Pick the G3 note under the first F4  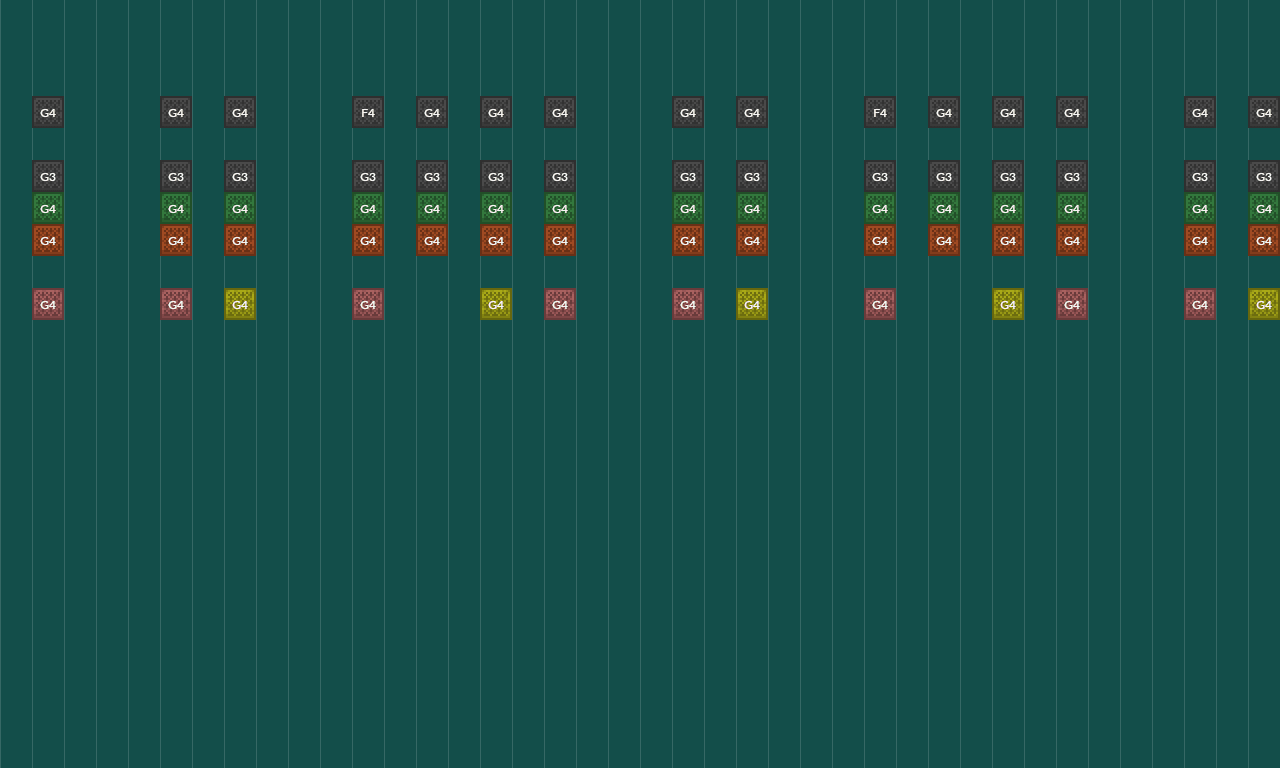click(368, 176)
